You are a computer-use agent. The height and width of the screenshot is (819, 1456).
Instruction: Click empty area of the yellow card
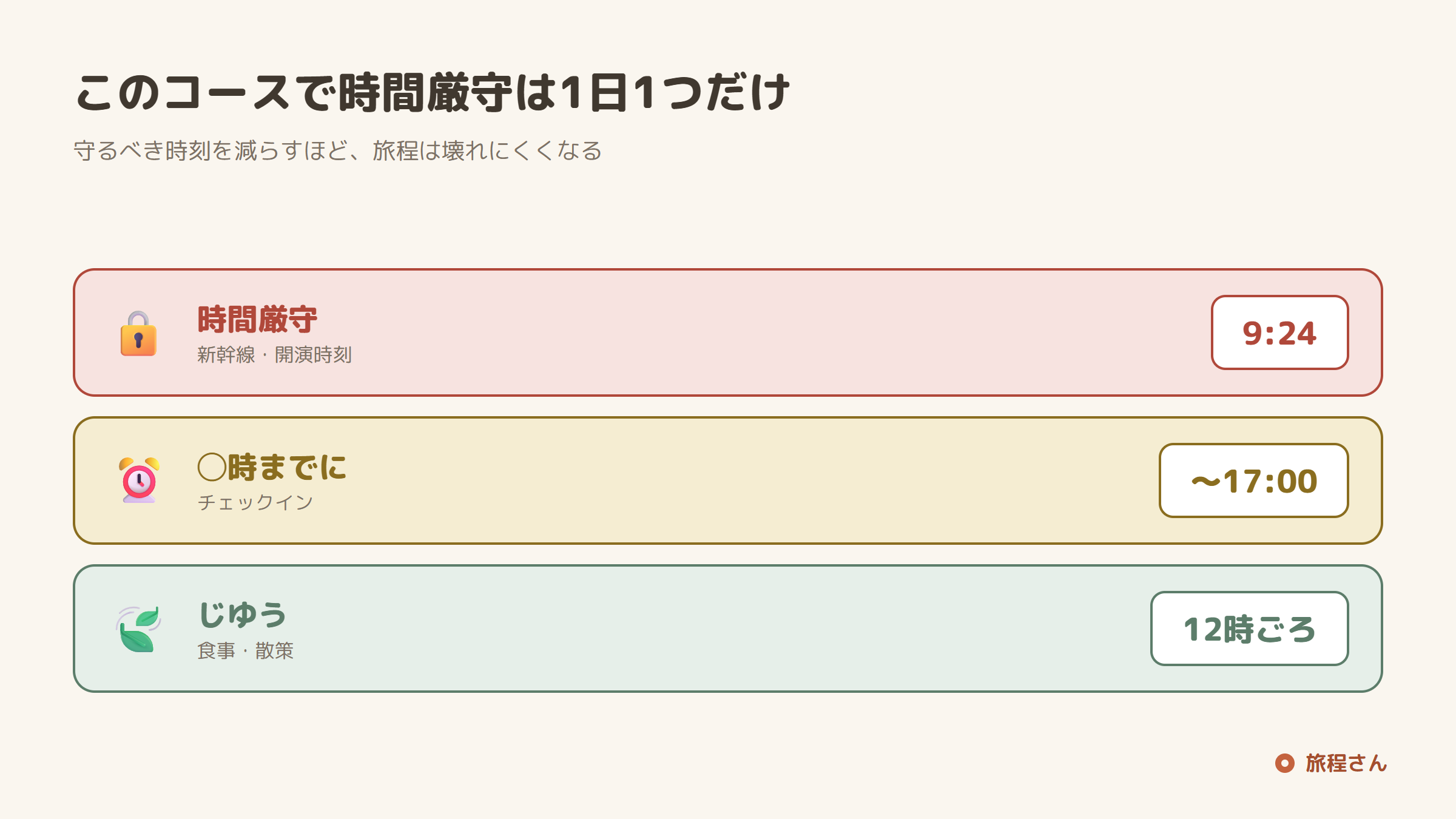pos(728,480)
